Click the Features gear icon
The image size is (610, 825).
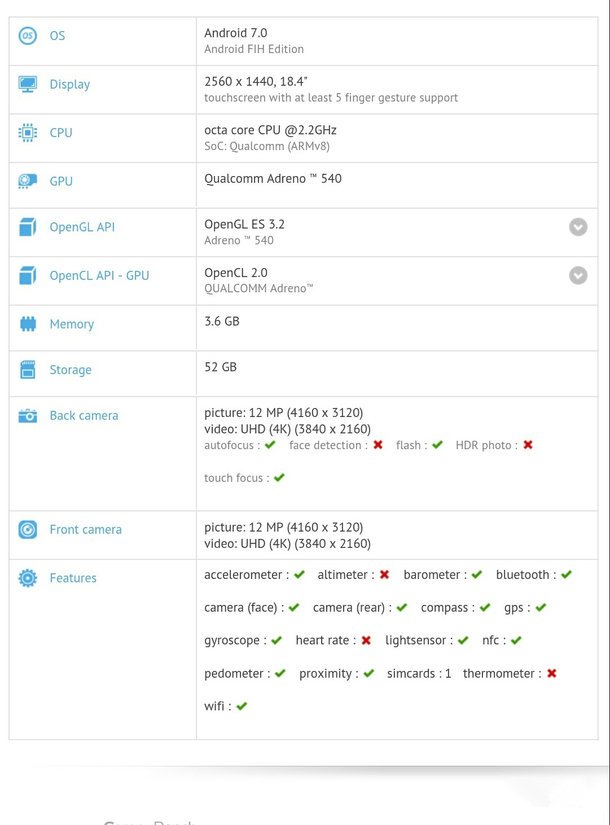[28, 578]
